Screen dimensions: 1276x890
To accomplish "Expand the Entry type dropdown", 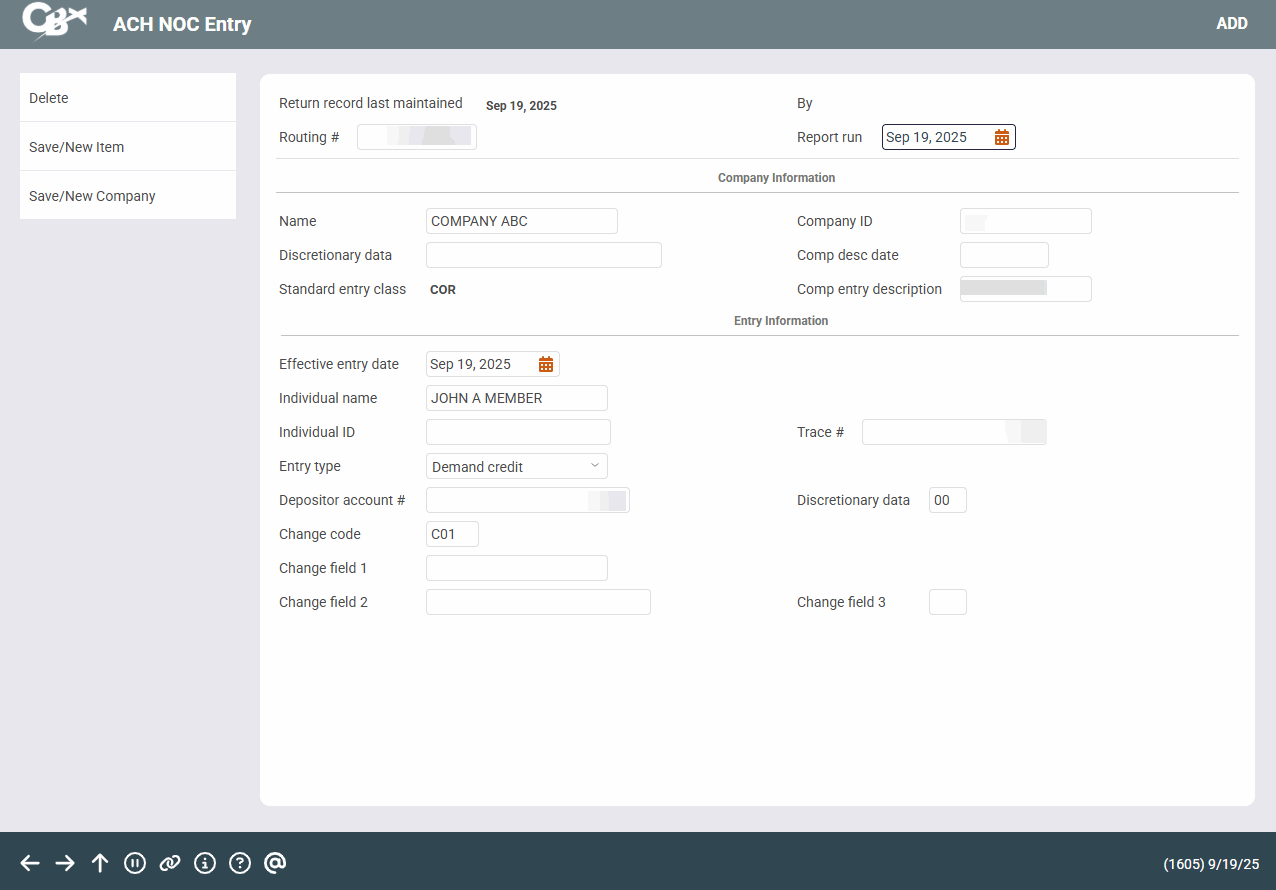I will (x=517, y=466).
